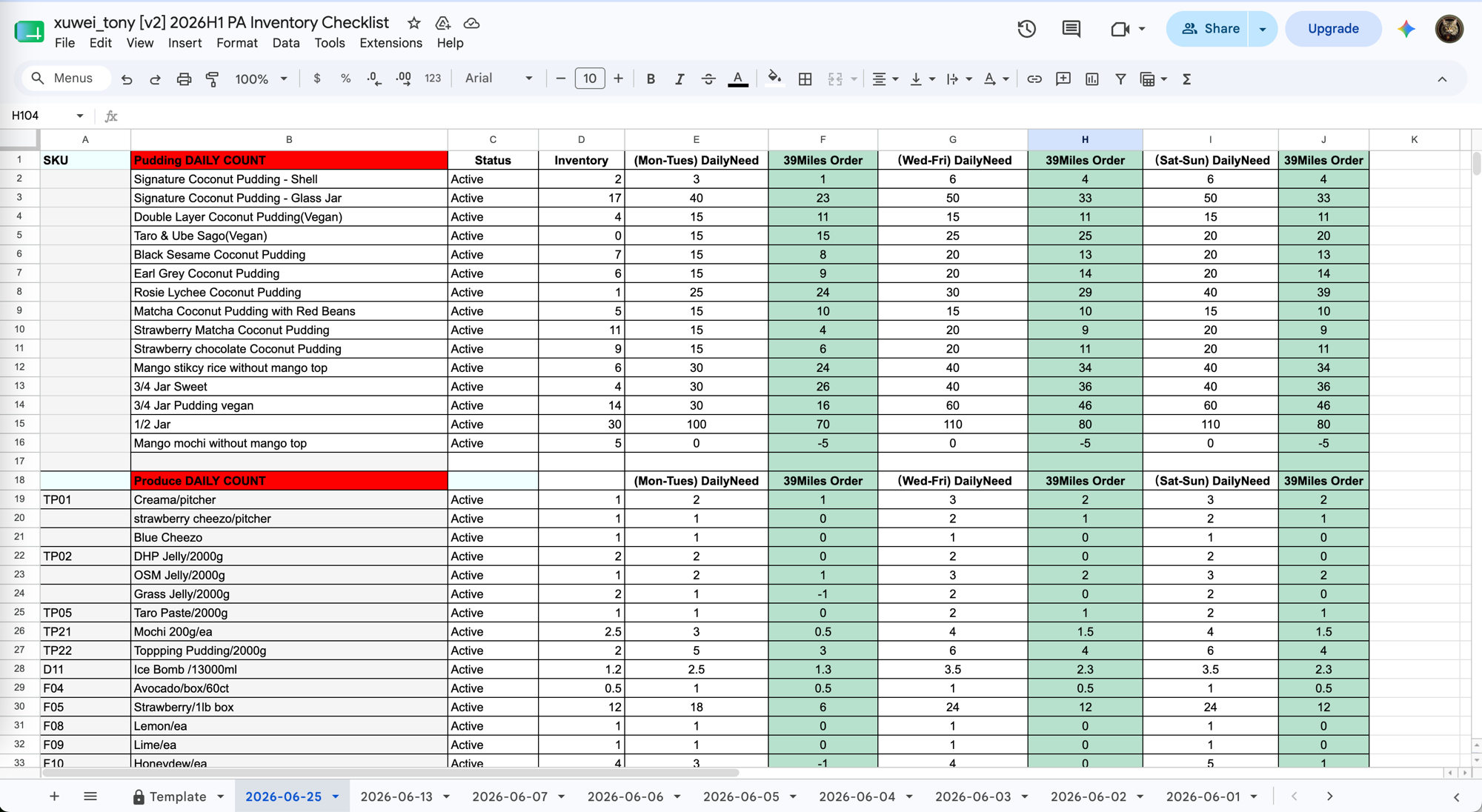Open version history clock icon

pyautogui.click(x=1026, y=29)
